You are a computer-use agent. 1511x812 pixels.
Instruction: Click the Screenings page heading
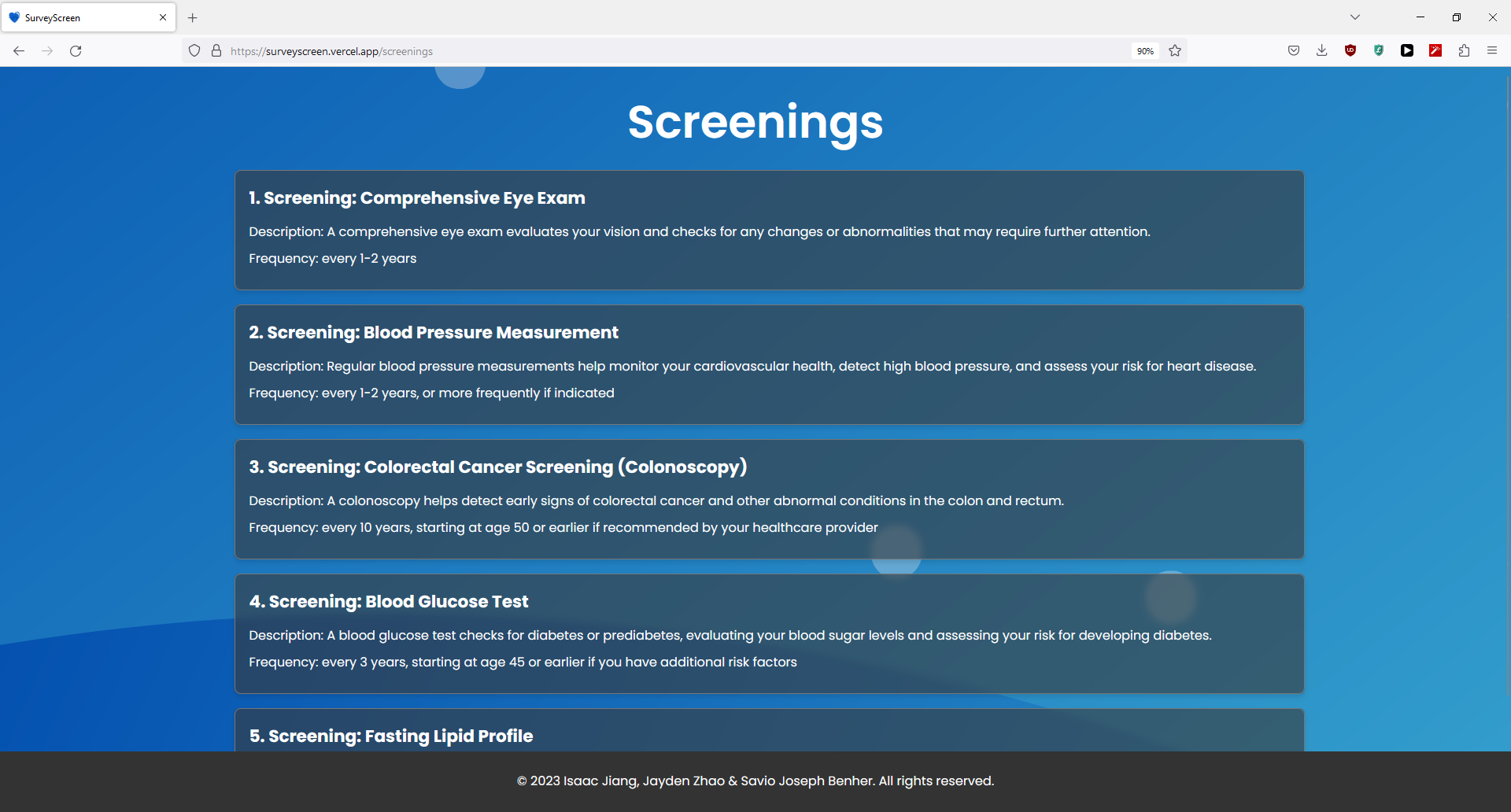(755, 123)
